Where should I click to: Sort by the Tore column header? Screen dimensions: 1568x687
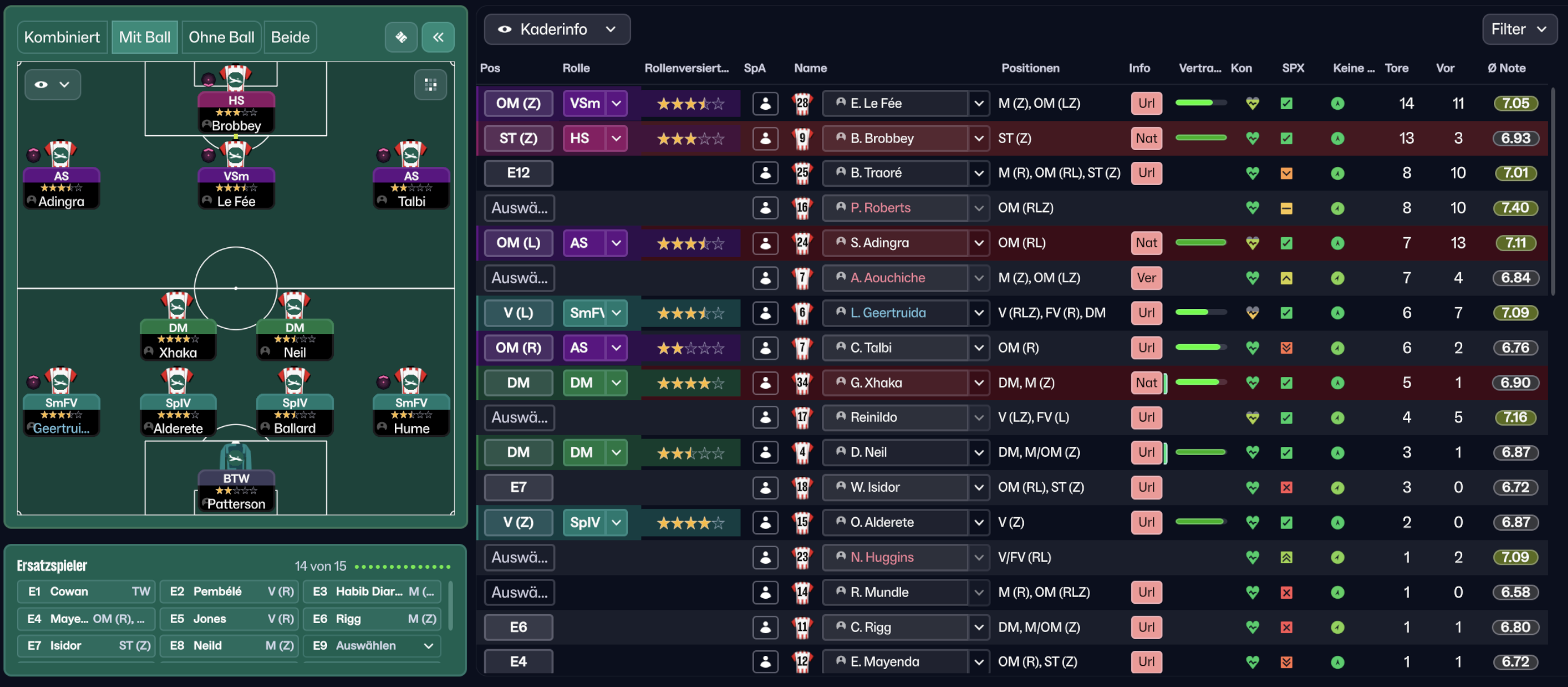(1397, 68)
